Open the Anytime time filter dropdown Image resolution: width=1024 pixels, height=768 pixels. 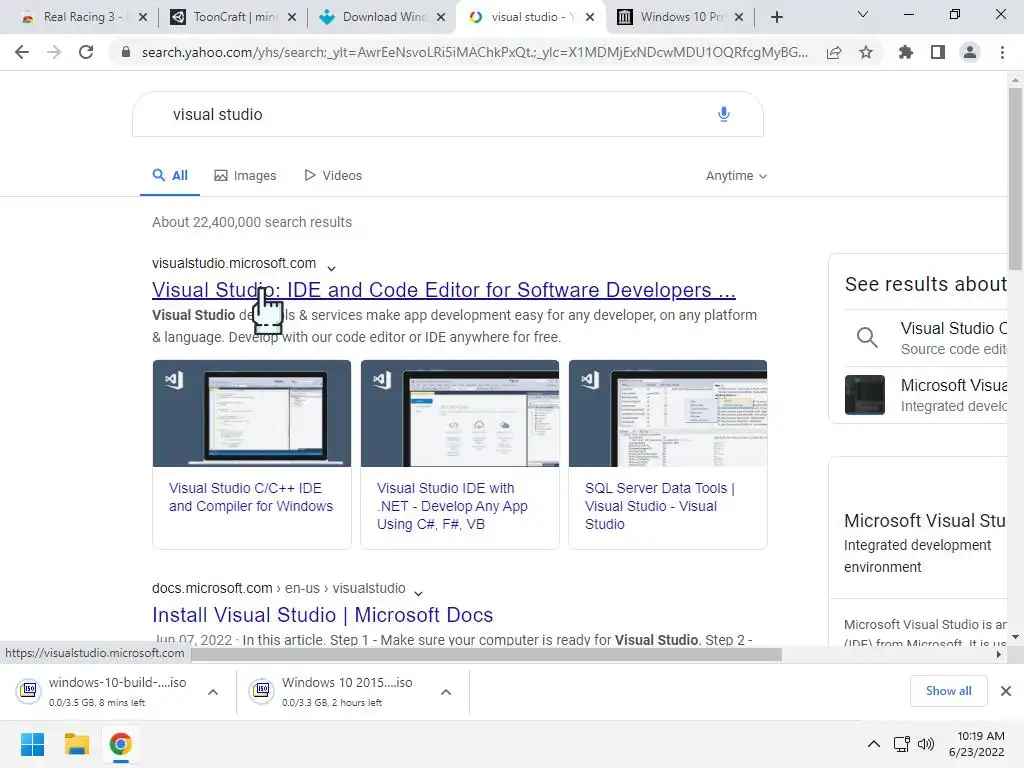click(736, 176)
